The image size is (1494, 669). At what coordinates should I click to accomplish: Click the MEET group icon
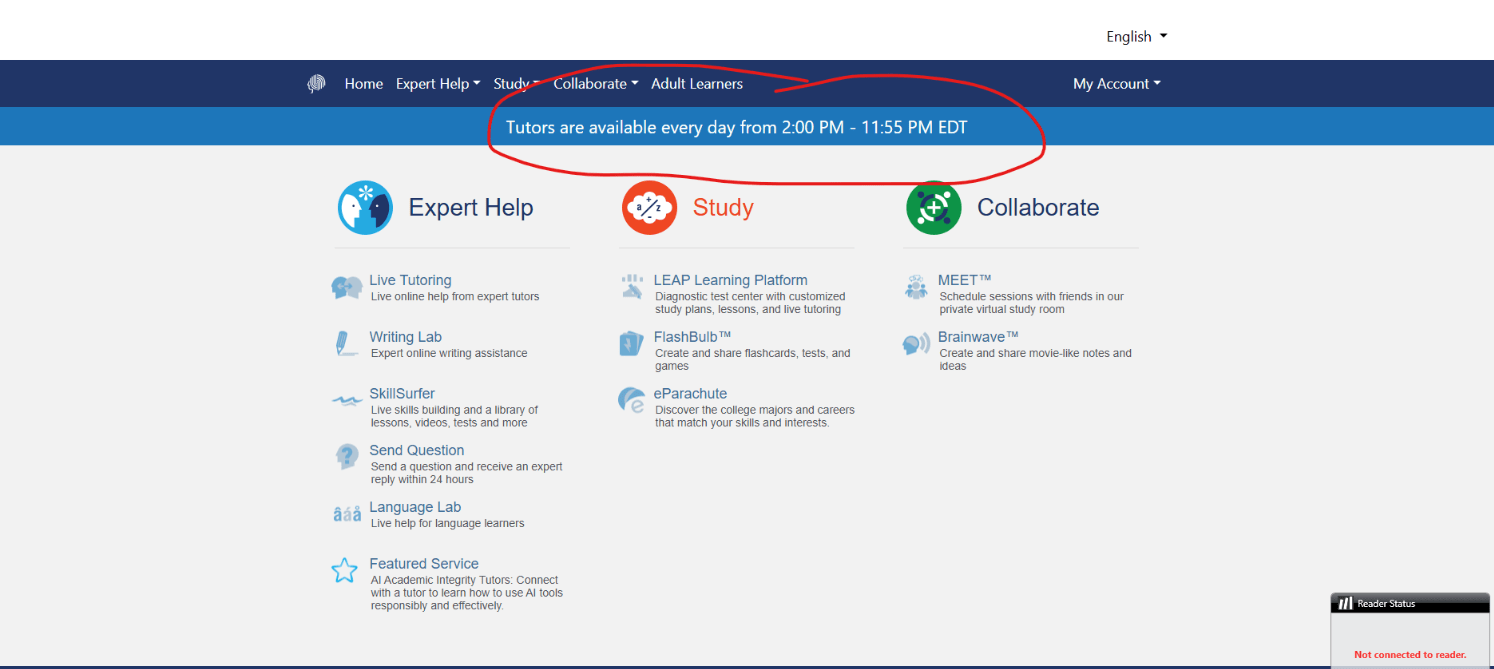click(916, 288)
